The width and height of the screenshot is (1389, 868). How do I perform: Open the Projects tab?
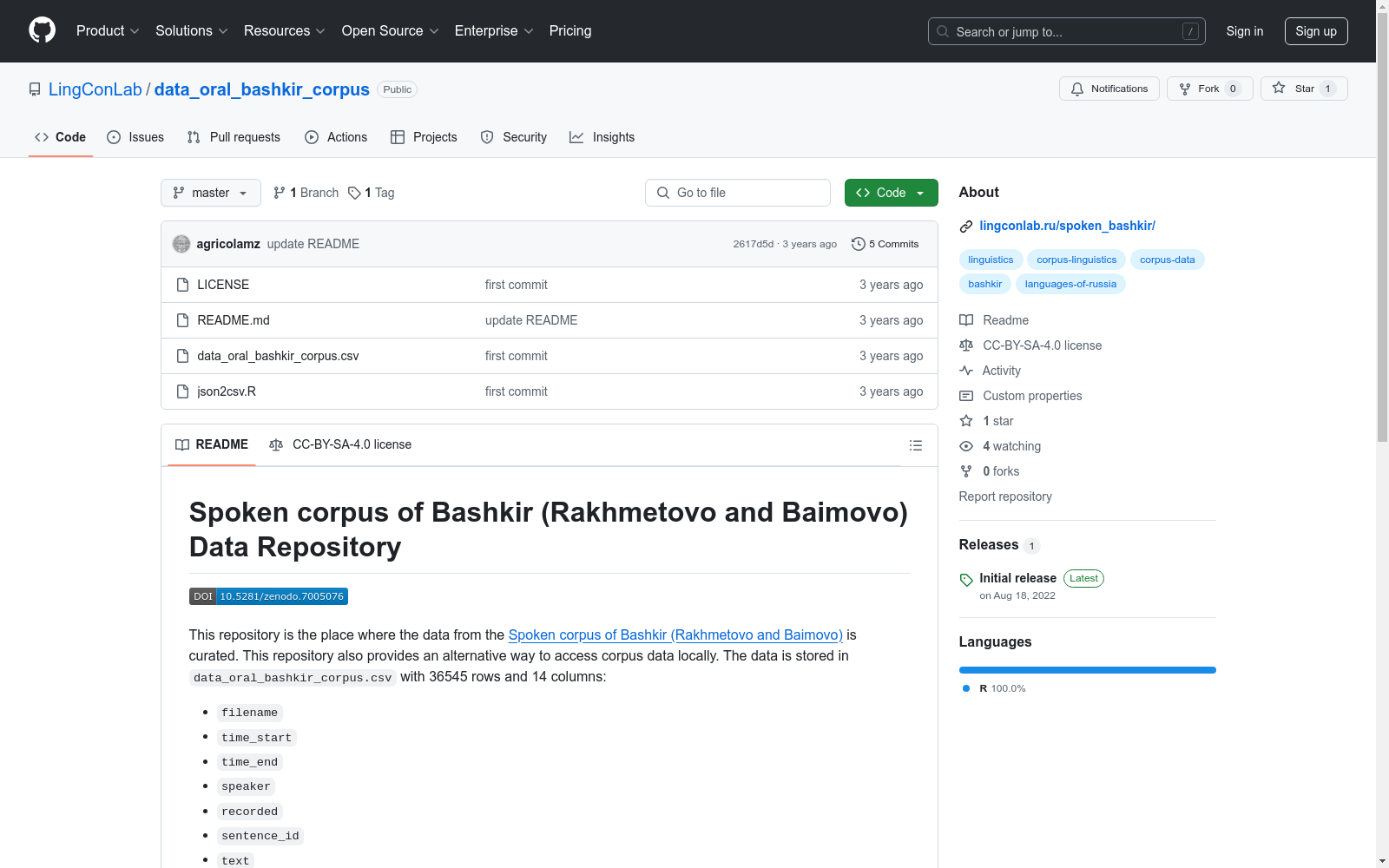tap(424, 137)
